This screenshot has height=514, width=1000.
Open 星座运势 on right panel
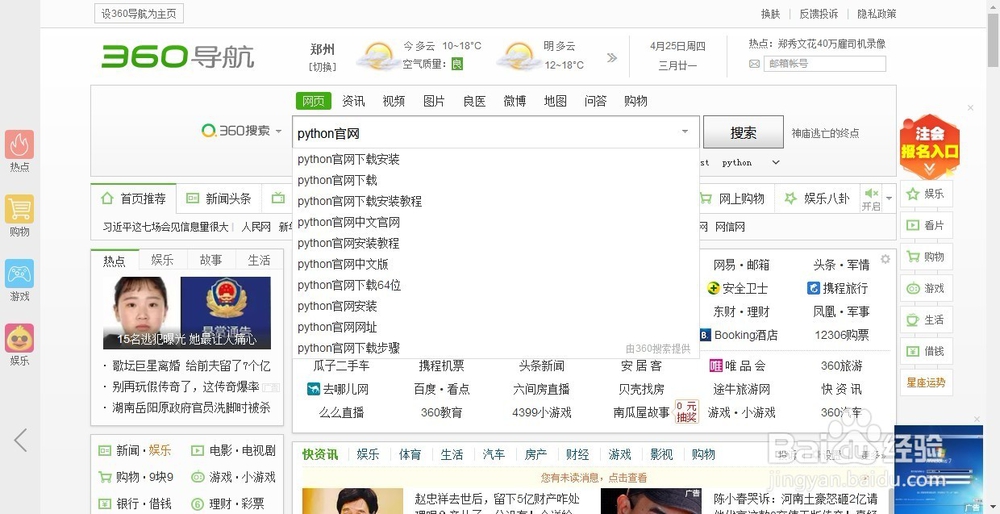pyautogui.click(x=926, y=383)
